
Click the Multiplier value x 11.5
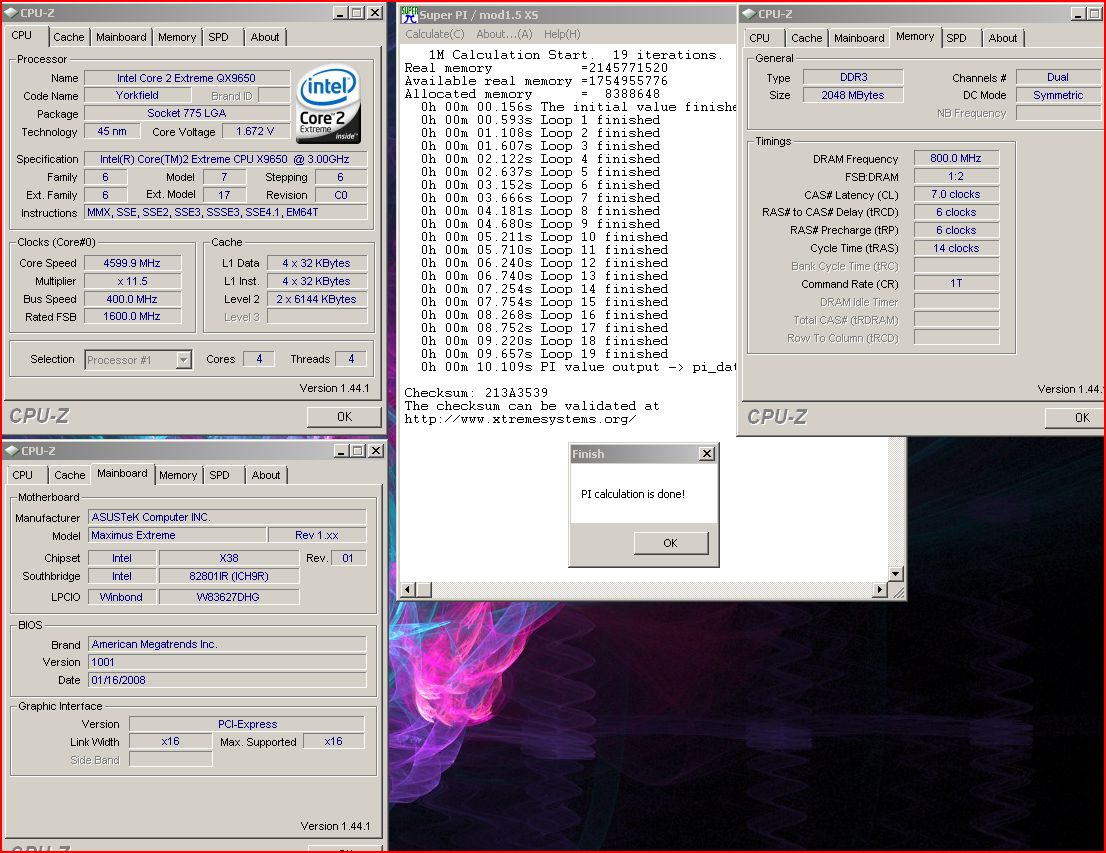tap(132, 281)
